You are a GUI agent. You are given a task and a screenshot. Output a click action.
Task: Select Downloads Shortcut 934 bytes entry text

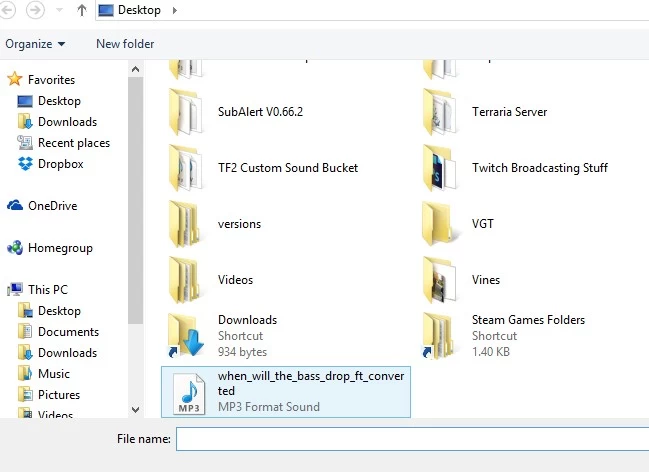point(248,336)
